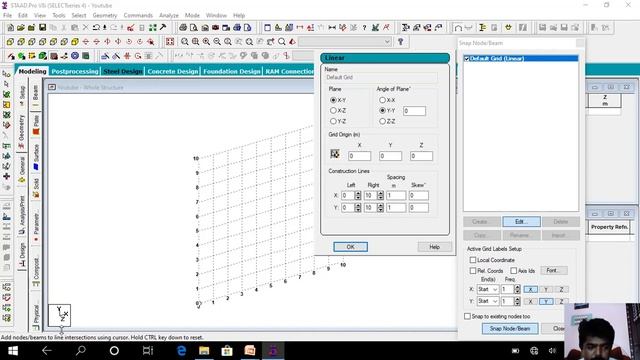
Task: Click Snap Node/Beam button
Action: coord(510,329)
